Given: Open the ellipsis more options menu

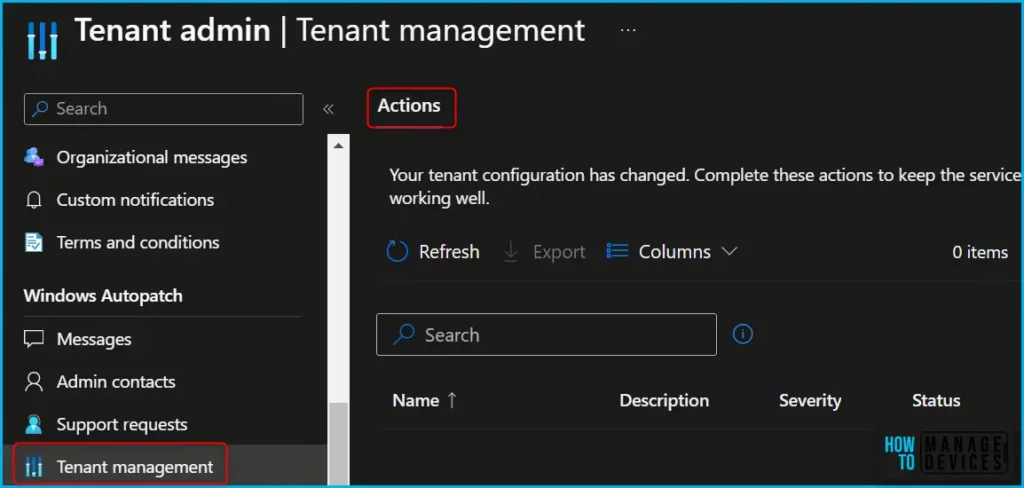Looking at the screenshot, I should (x=628, y=30).
